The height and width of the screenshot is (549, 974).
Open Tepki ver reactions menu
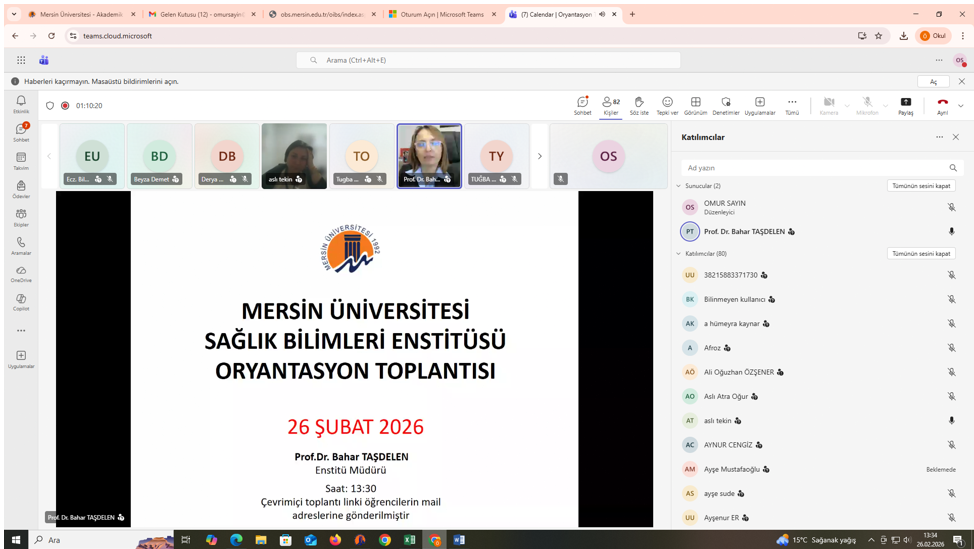coord(667,105)
